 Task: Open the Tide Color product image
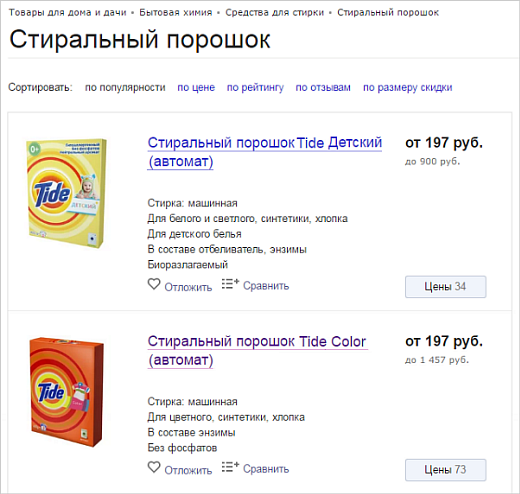click(x=67, y=392)
